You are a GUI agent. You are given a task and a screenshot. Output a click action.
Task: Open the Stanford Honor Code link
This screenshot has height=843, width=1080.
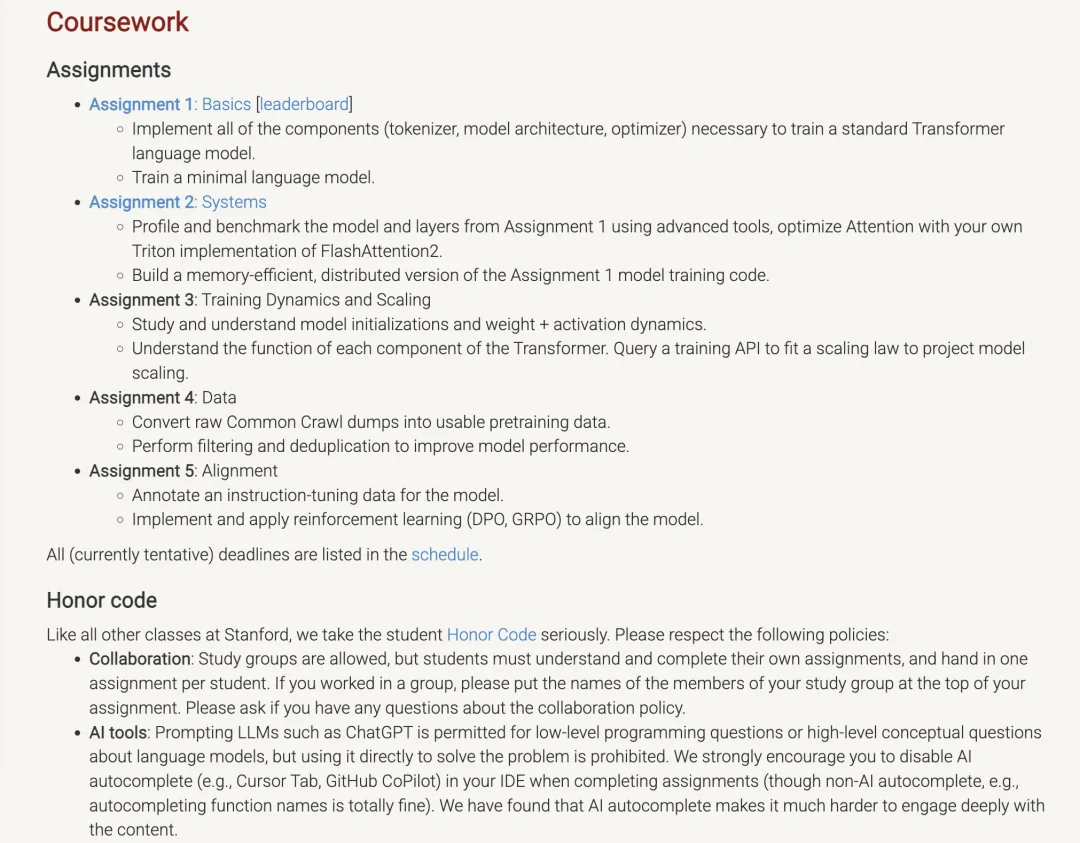click(x=491, y=635)
